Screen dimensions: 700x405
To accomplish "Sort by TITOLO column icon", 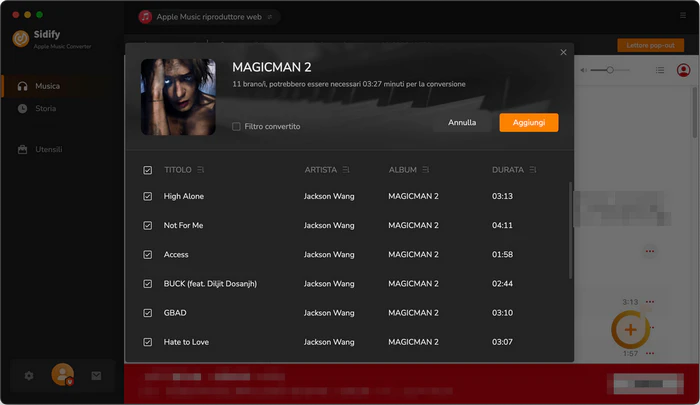I will point(200,170).
